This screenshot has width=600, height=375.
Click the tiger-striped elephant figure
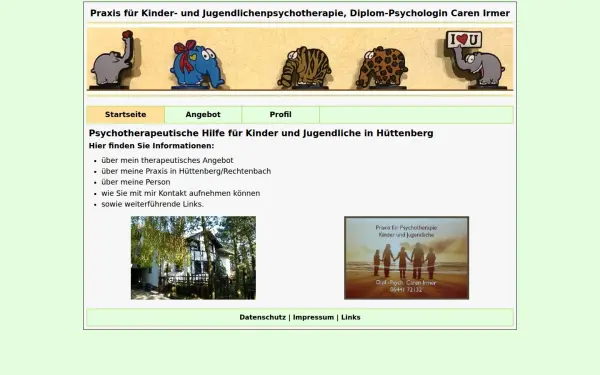pos(304,67)
